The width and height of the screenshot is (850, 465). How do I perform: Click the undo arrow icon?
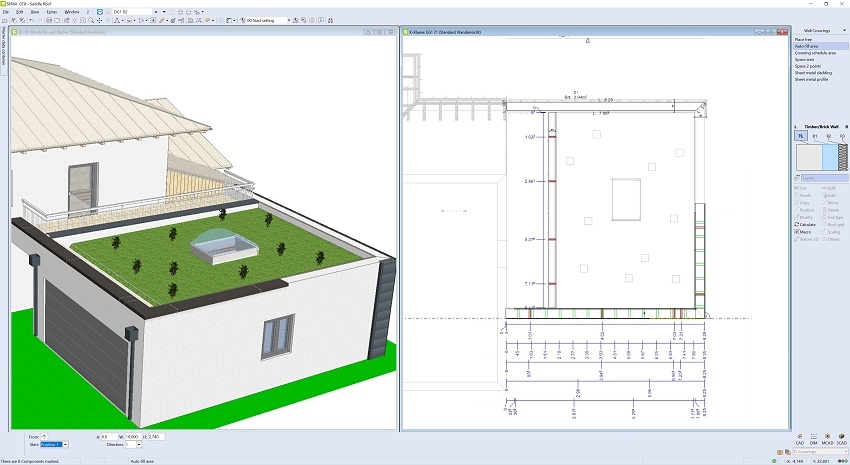coord(31,20)
